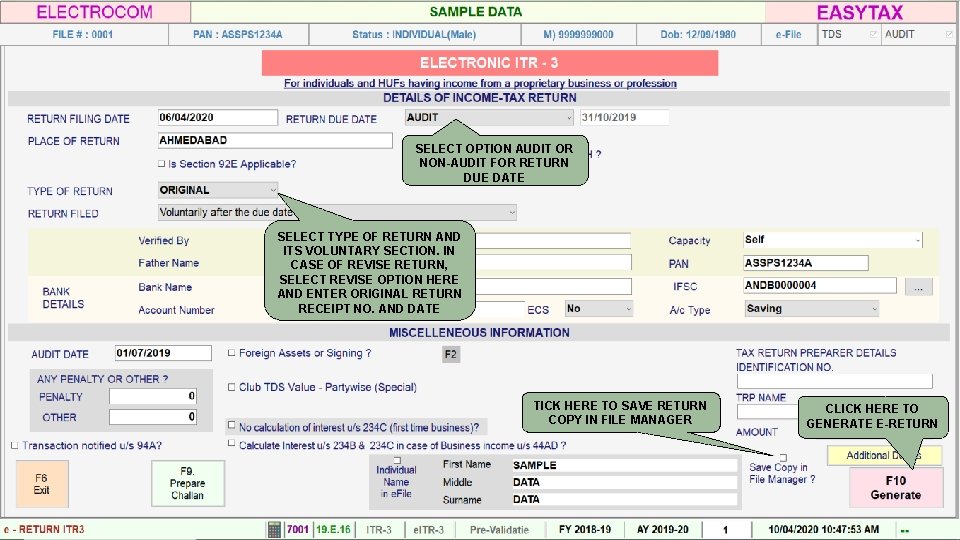The image size is (960, 540).
Task: Click the F2 button beside Foreign Assets
Action: tap(451, 354)
